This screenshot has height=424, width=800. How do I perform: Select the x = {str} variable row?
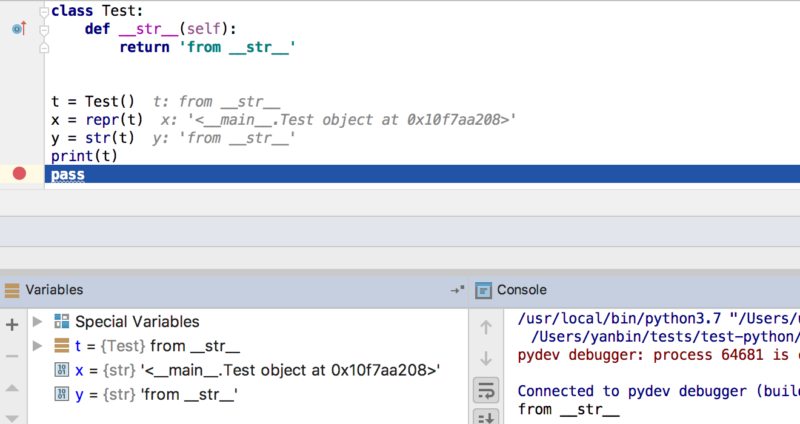pyautogui.click(x=250, y=370)
